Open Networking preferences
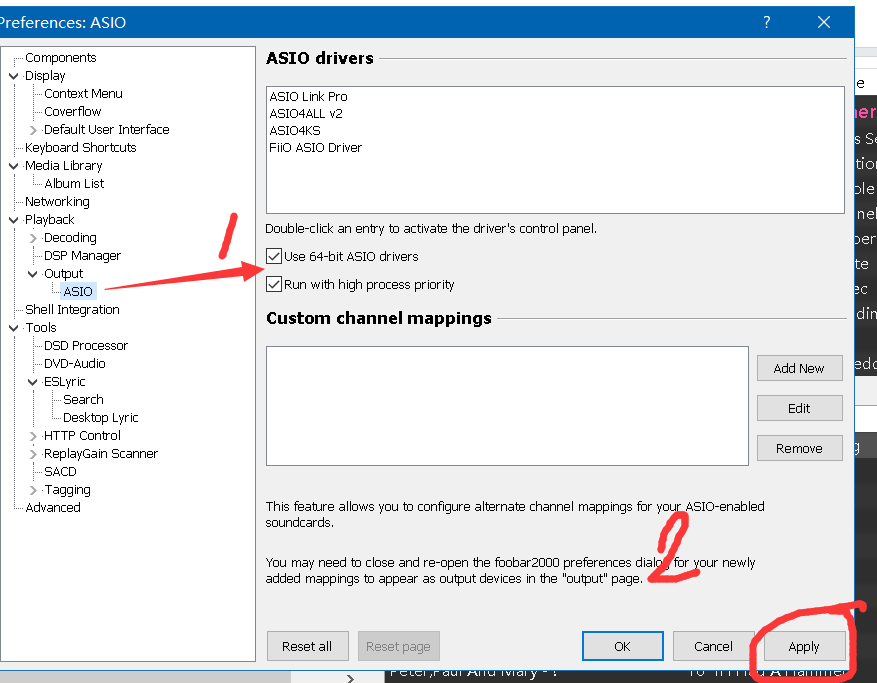877x683 pixels. point(57,201)
